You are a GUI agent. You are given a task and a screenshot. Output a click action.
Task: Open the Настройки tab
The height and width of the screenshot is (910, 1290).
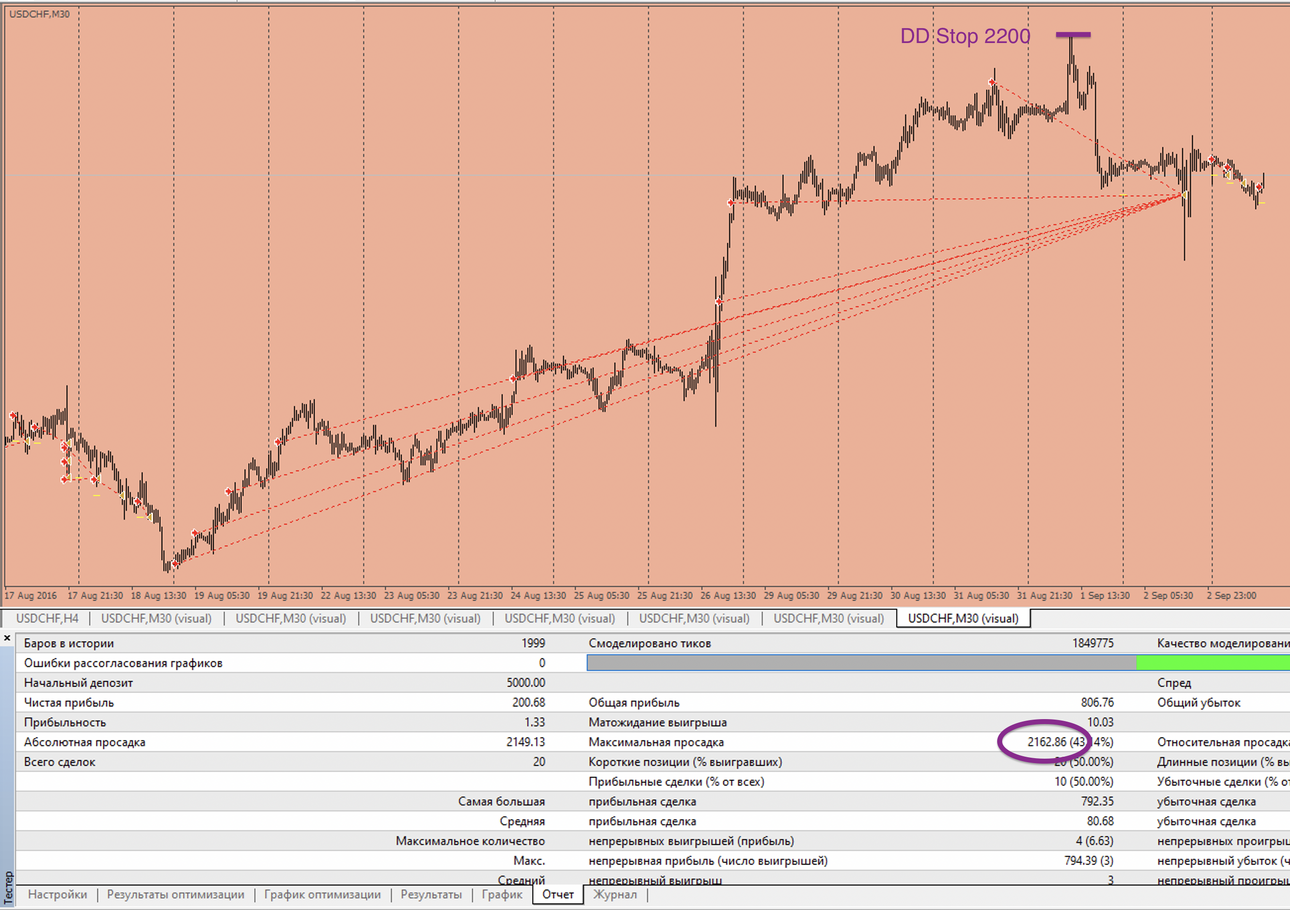(58, 894)
